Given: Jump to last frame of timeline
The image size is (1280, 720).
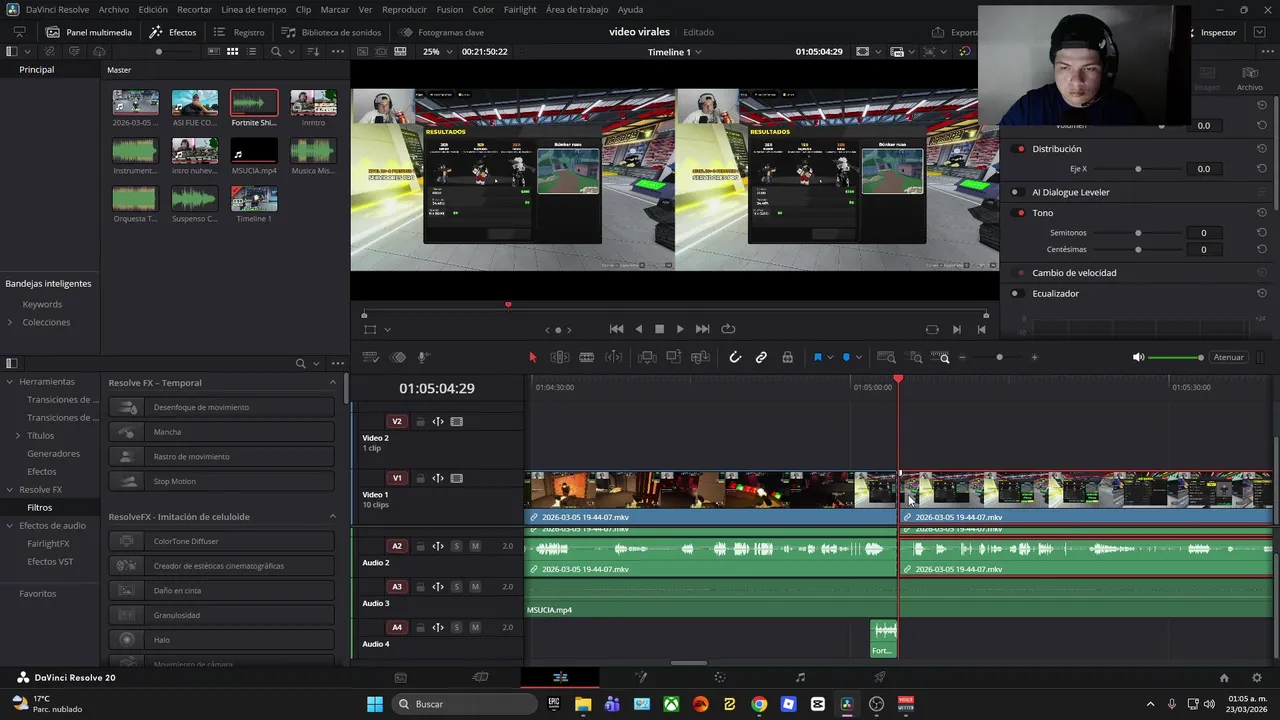Looking at the screenshot, I should tap(702, 329).
